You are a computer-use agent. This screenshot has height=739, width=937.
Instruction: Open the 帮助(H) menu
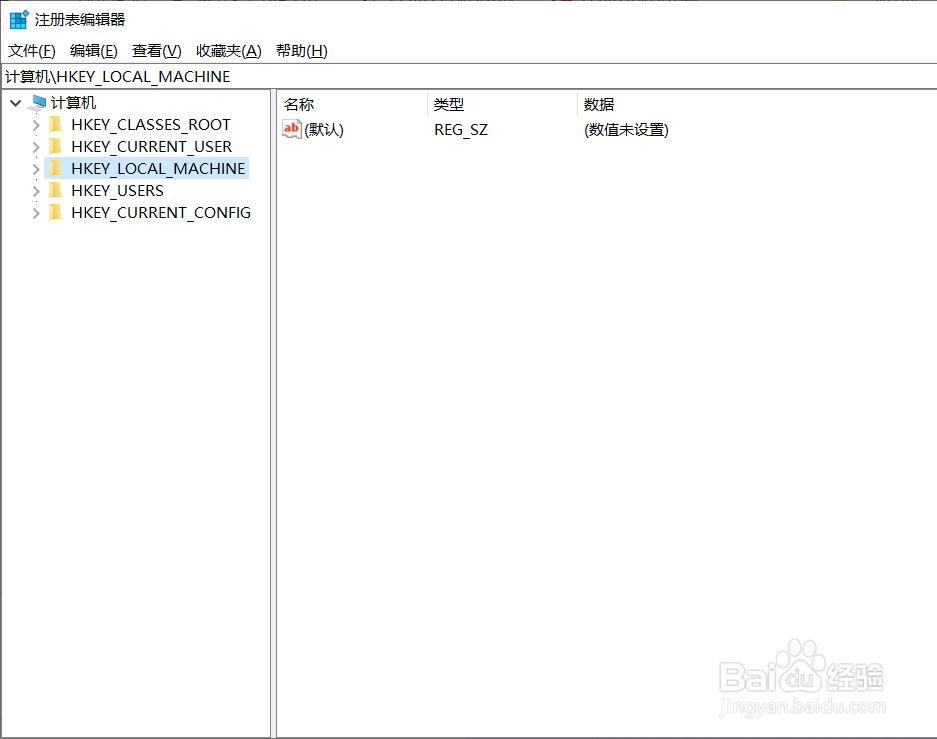tap(302, 51)
